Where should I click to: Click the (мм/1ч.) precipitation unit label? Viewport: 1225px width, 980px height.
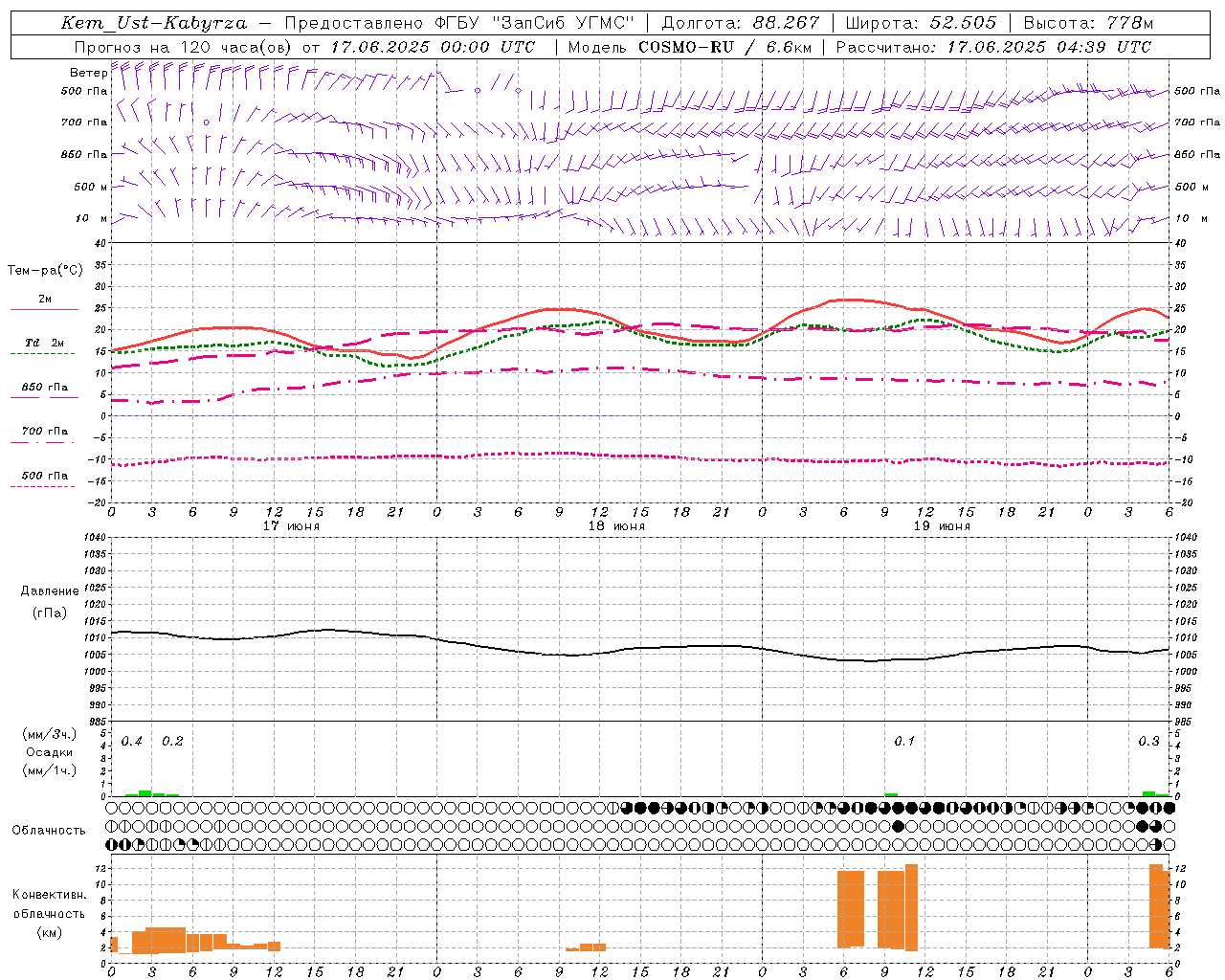click(50, 770)
